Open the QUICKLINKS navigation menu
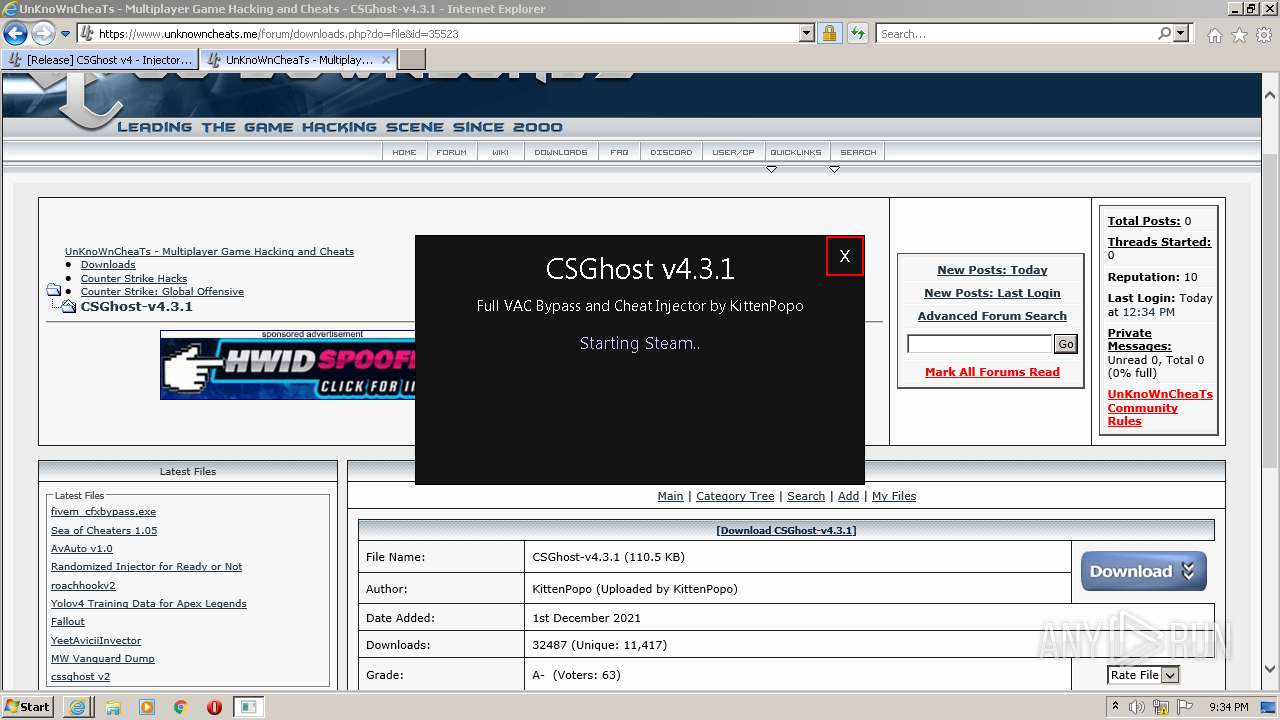The height and width of the screenshot is (720, 1280). point(796,152)
